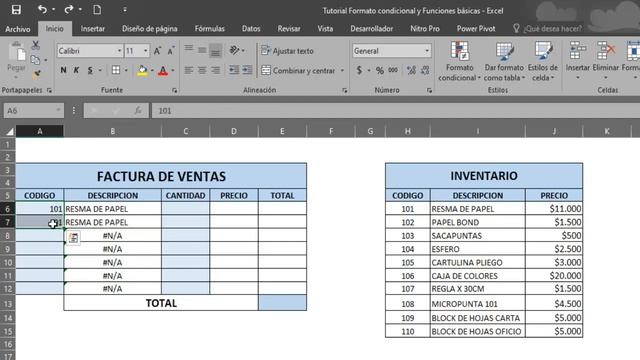Viewport: 640px width, 360px height.
Task: Open Dar formato como tabla
Action: (504, 61)
